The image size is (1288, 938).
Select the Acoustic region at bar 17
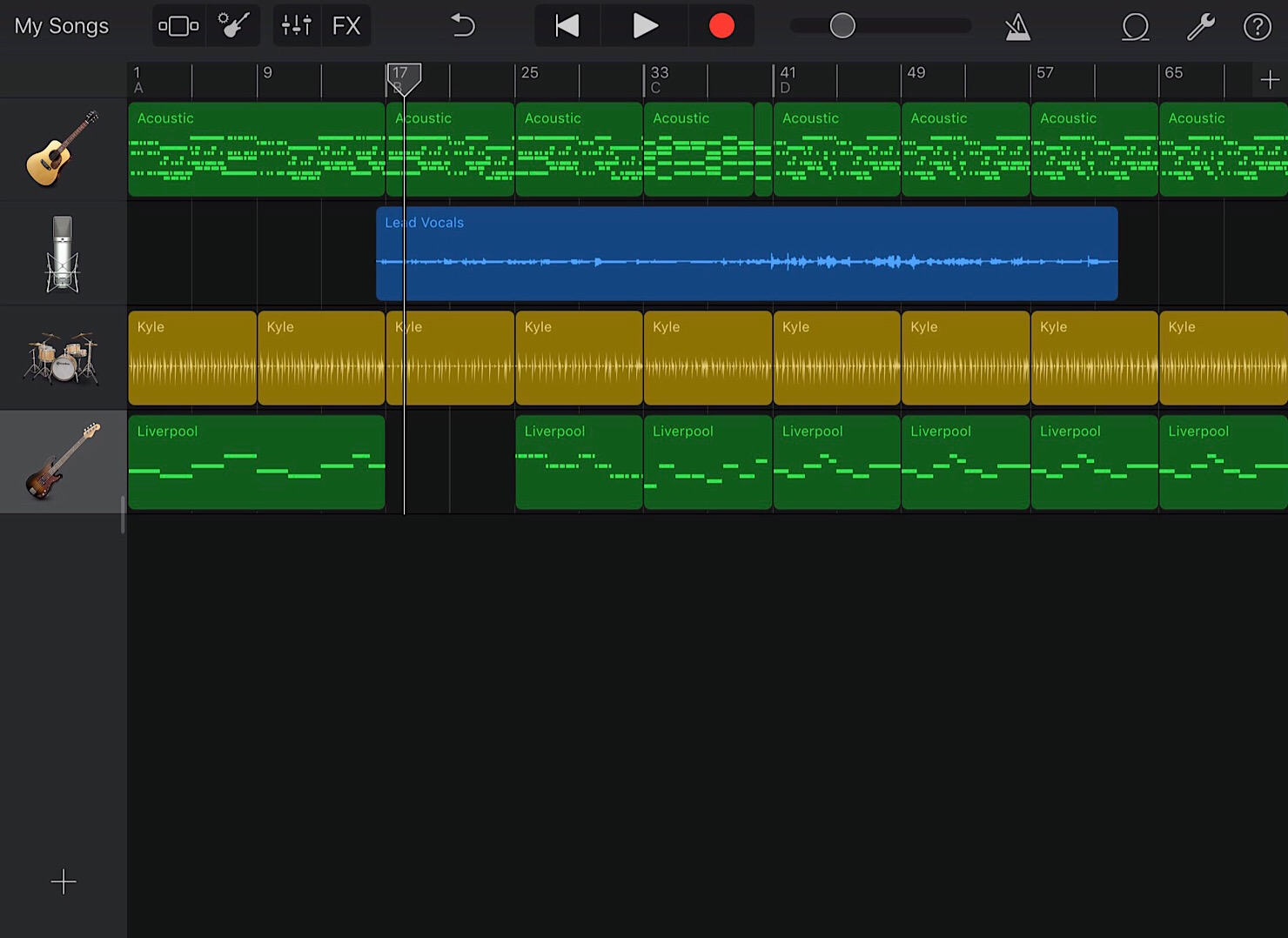coord(451,149)
